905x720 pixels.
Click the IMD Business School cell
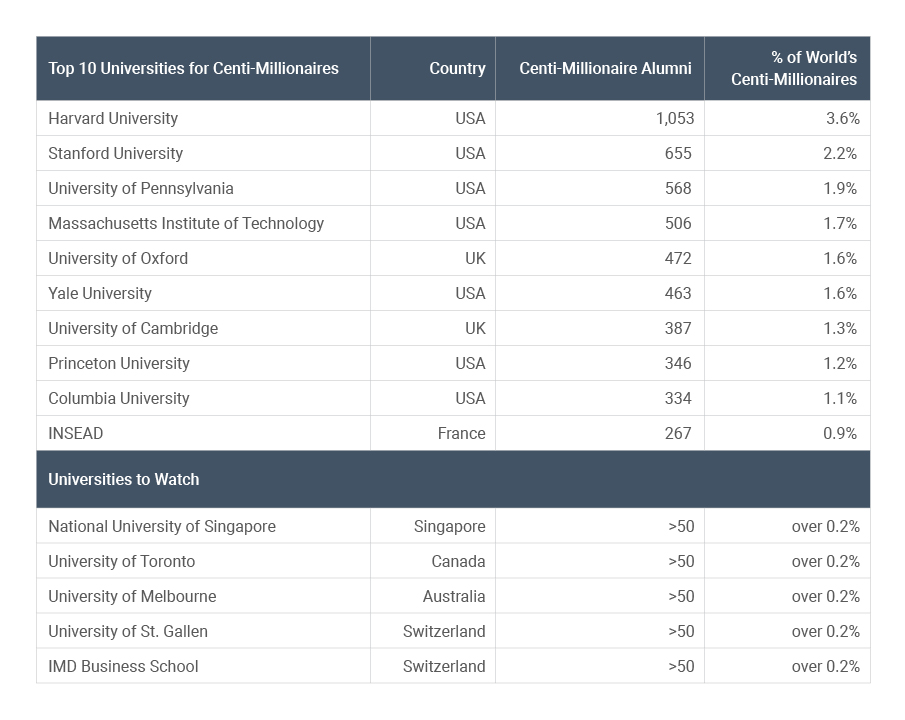[123, 666]
